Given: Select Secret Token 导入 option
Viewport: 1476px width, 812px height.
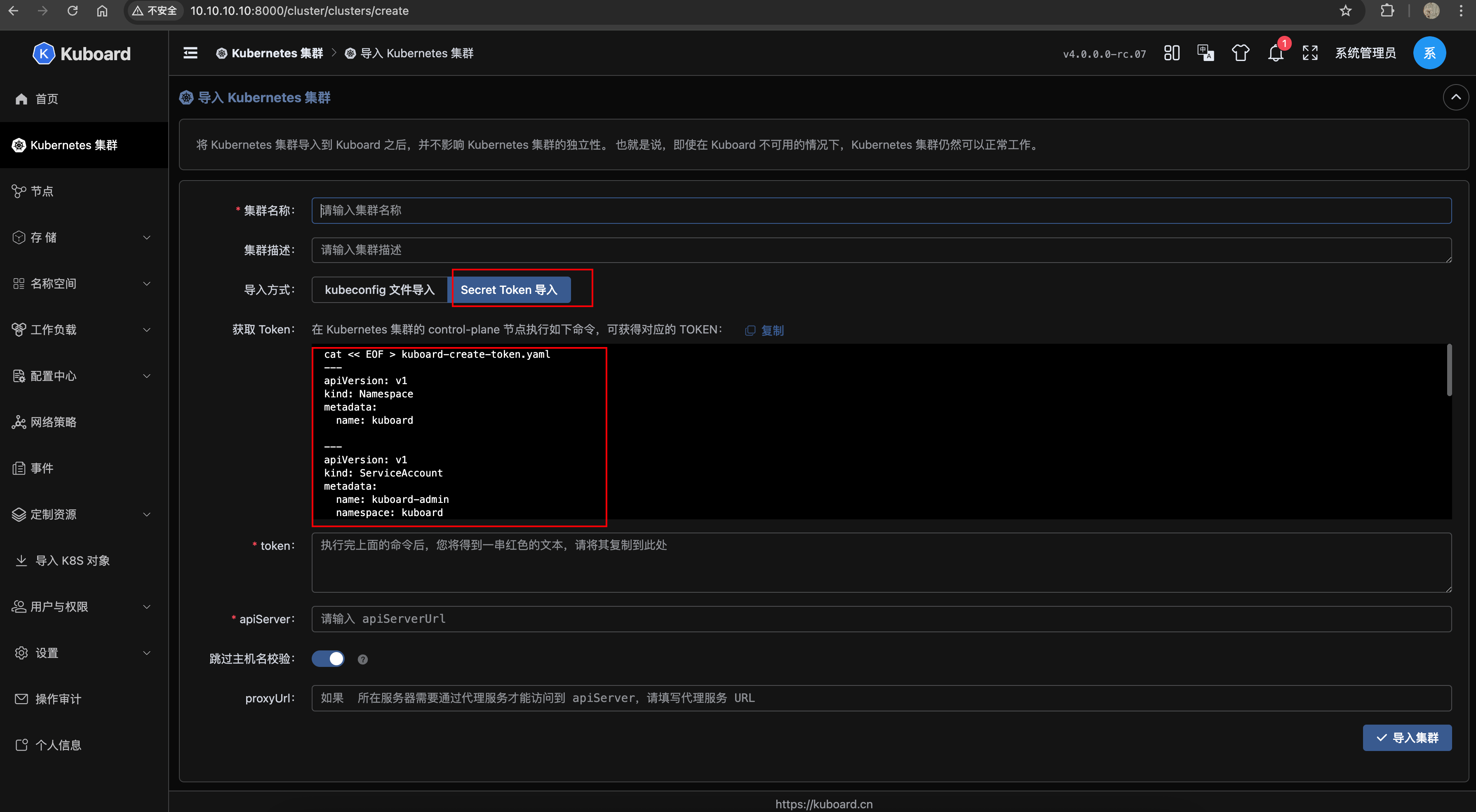Looking at the screenshot, I should click(509, 290).
